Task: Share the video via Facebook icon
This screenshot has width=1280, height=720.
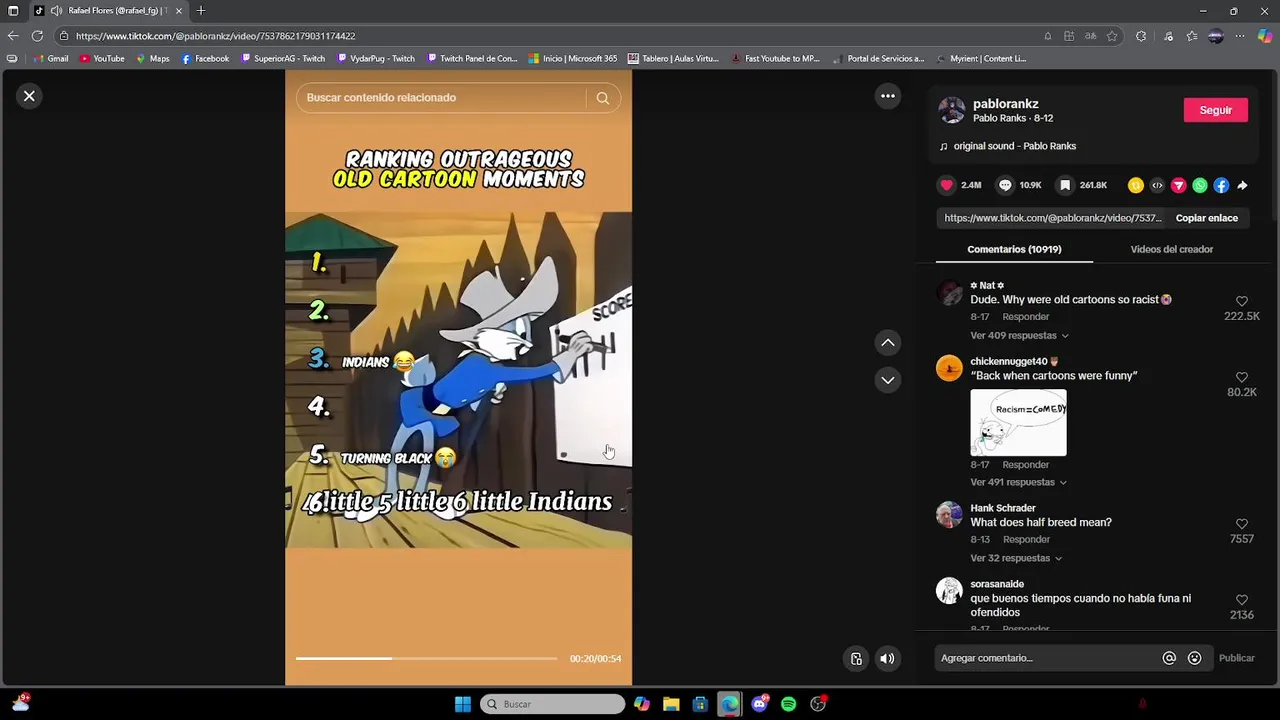Action: tap(1221, 185)
